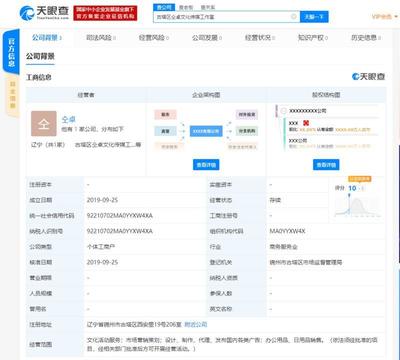Open the VIP会员 dropdown menu
400x360 pixels.
pos(384,16)
